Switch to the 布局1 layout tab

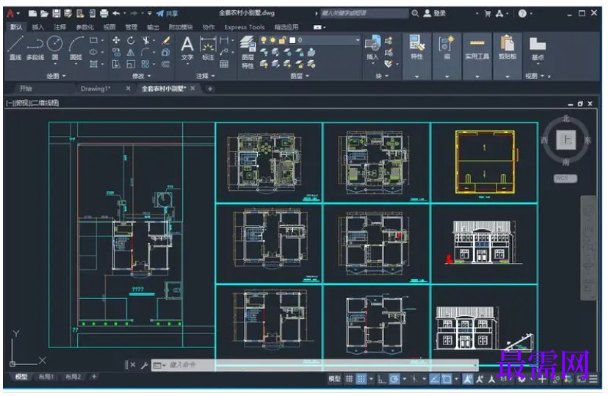pos(46,377)
